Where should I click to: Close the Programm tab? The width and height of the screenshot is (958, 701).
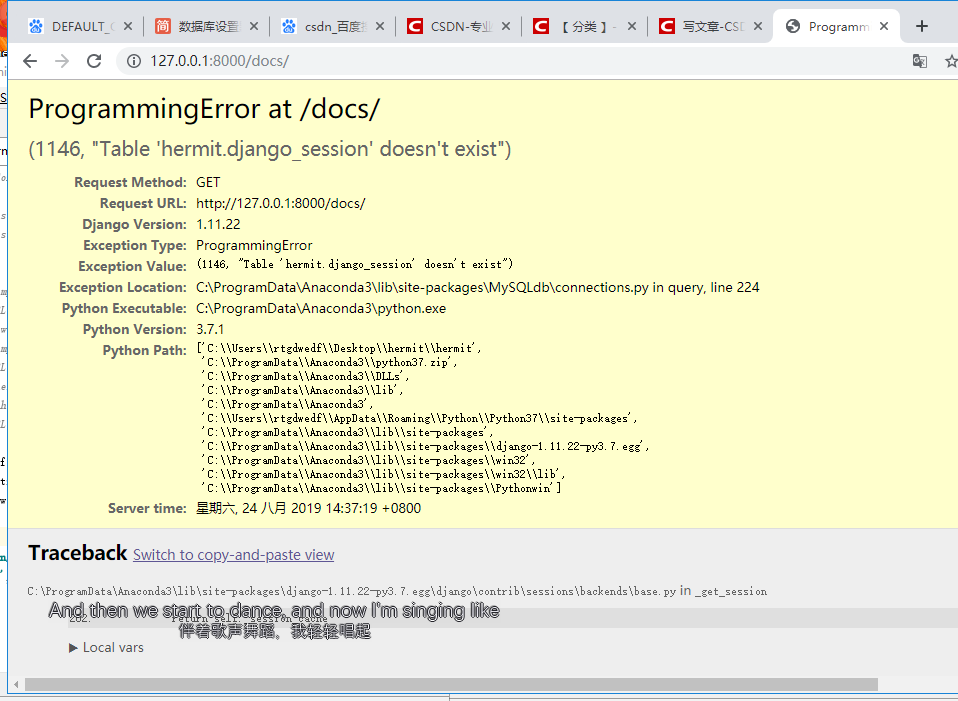point(884,26)
